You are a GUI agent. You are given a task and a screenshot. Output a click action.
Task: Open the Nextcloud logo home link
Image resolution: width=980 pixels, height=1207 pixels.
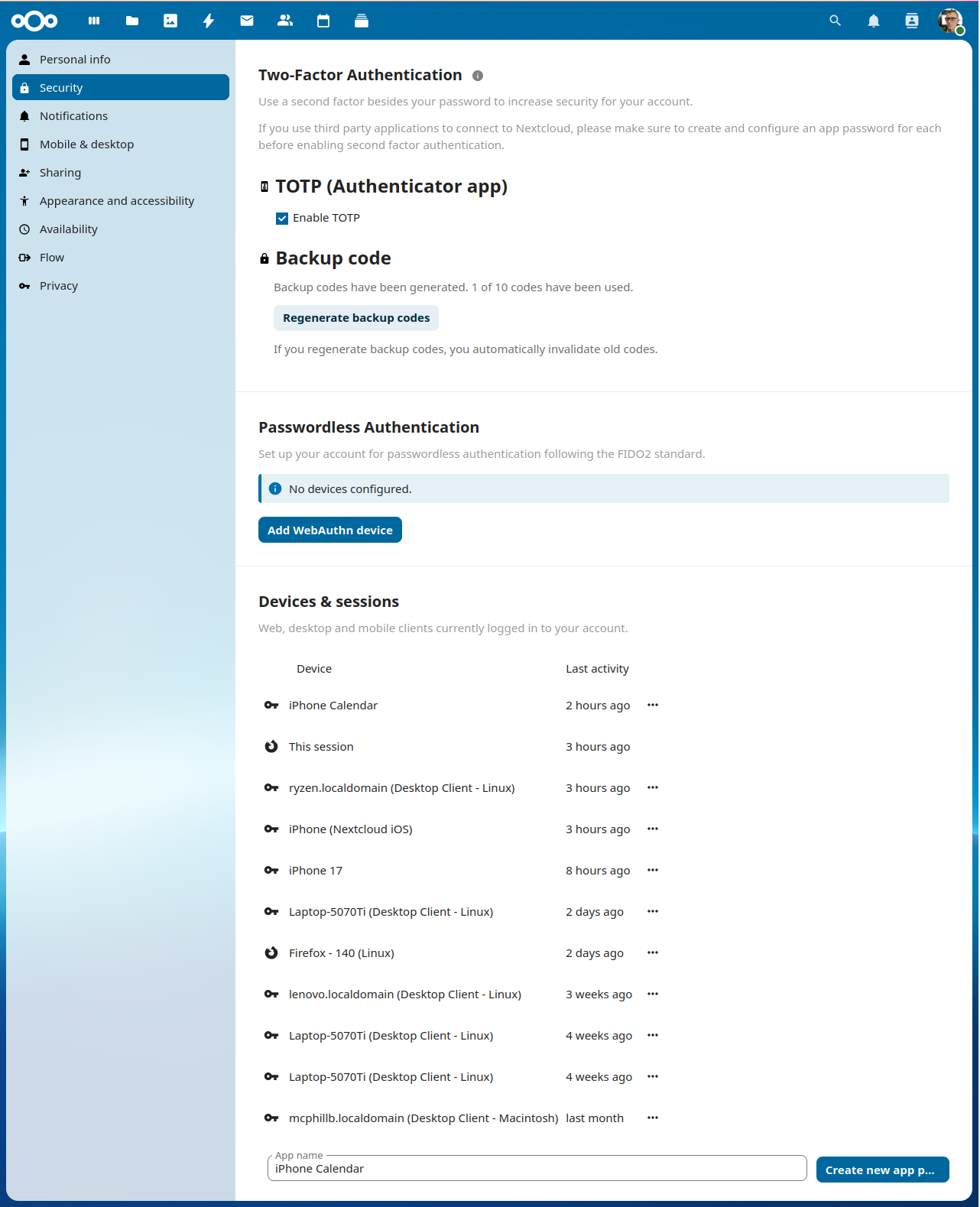tap(34, 21)
